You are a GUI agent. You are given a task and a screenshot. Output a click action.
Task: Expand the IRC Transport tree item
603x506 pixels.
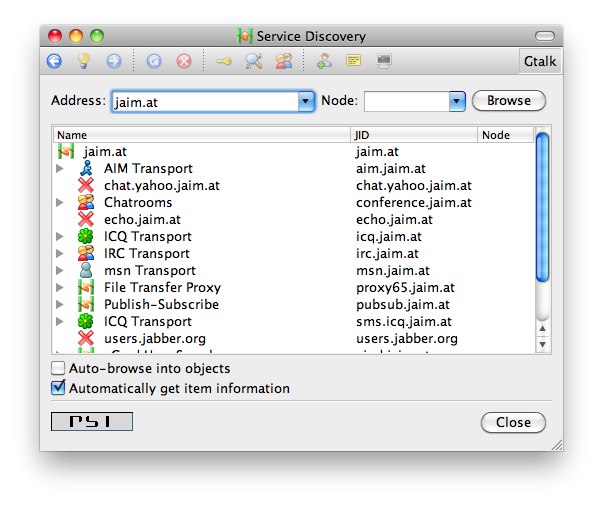(x=60, y=253)
